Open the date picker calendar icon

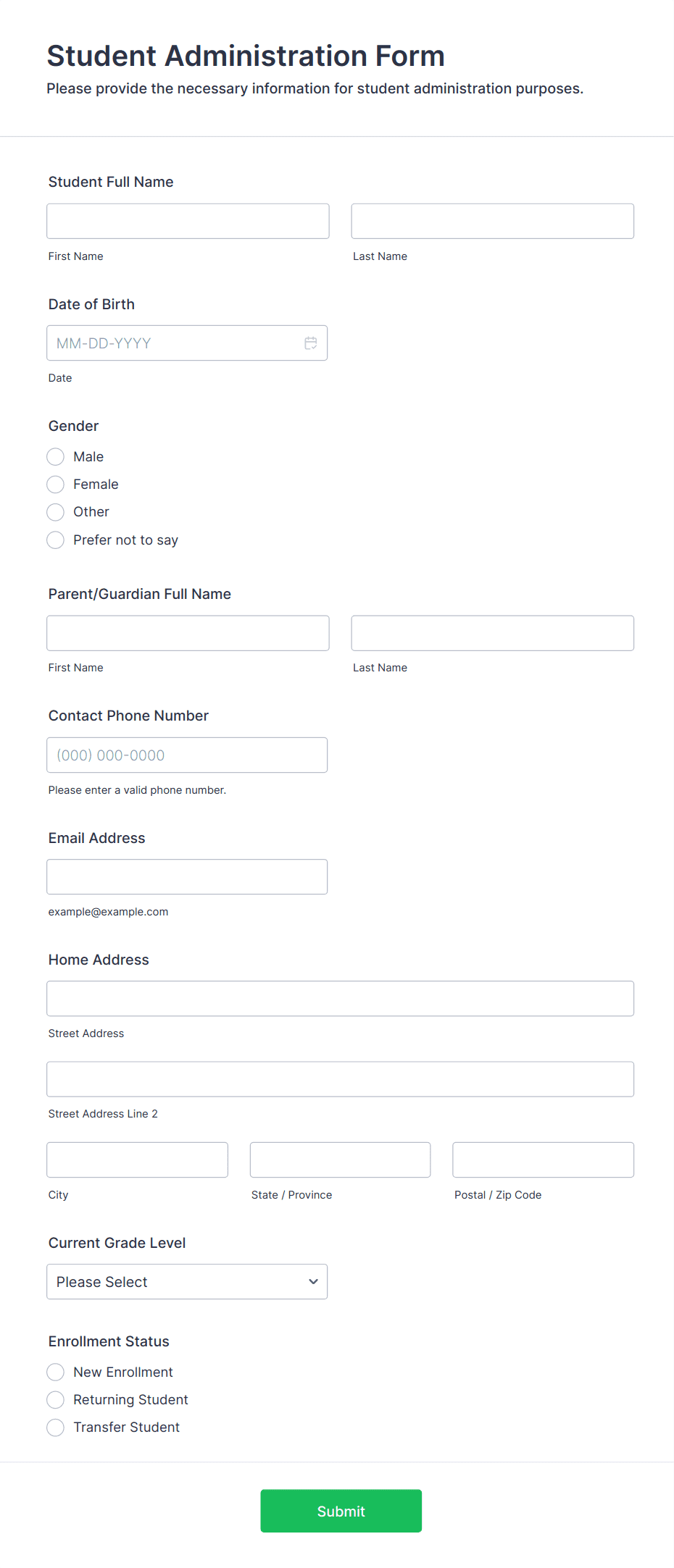(x=311, y=343)
